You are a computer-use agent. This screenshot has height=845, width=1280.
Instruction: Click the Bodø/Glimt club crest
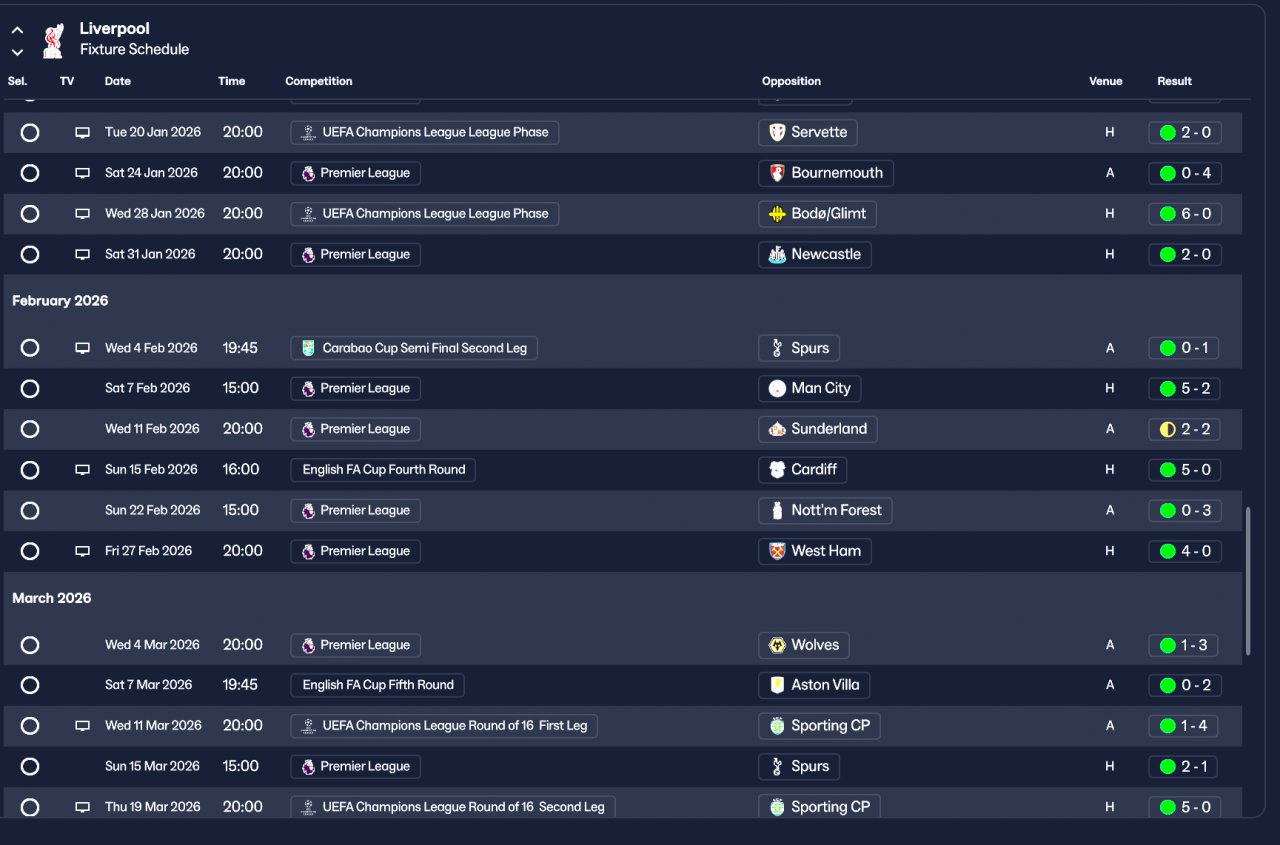[x=777, y=214]
